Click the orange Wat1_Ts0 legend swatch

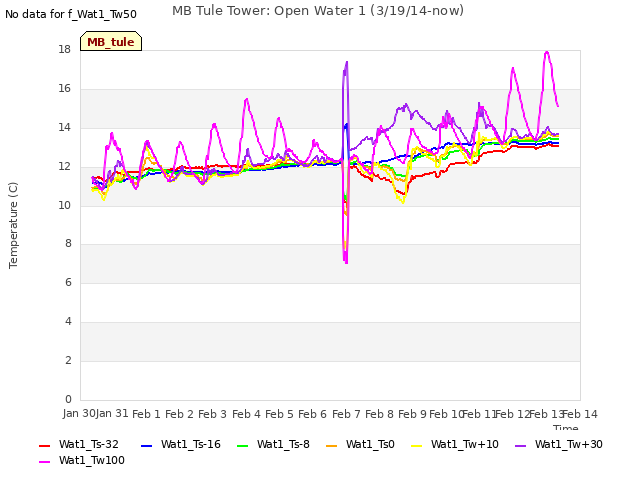point(331,446)
